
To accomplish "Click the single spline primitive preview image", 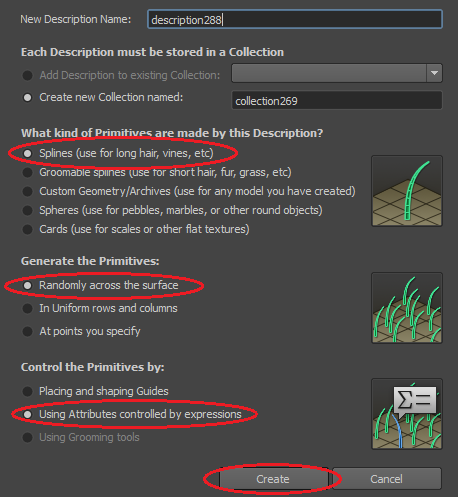I will pos(407,191).
